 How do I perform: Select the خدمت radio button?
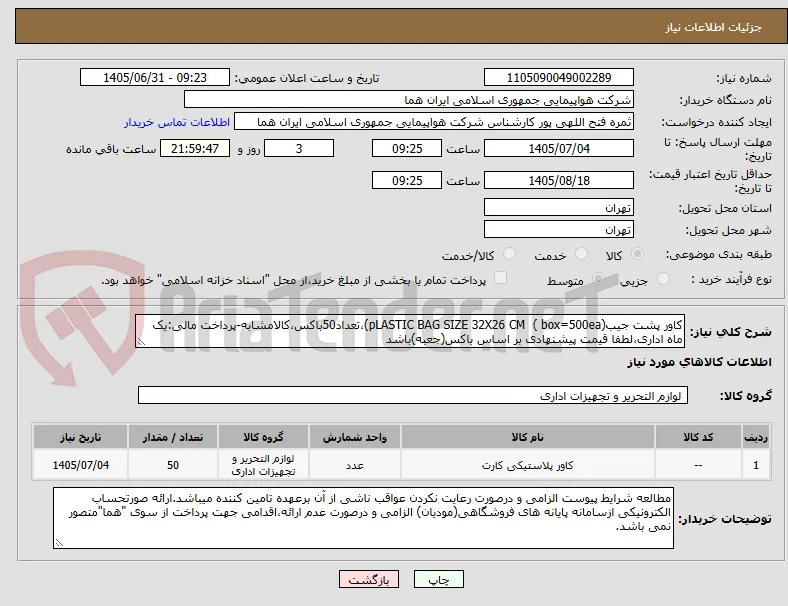pyautogui.click(x=581, y=254)
